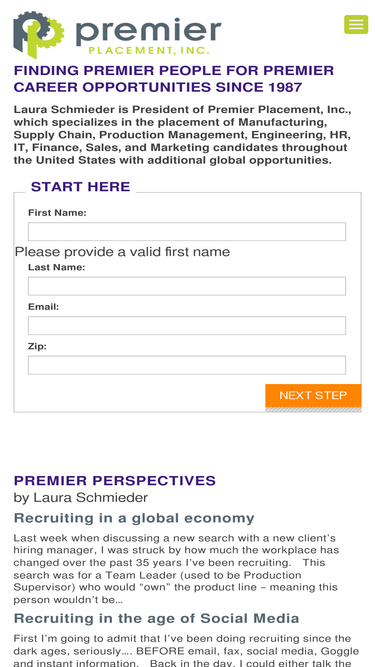Click the First Name label

click(x=57, y=213)
